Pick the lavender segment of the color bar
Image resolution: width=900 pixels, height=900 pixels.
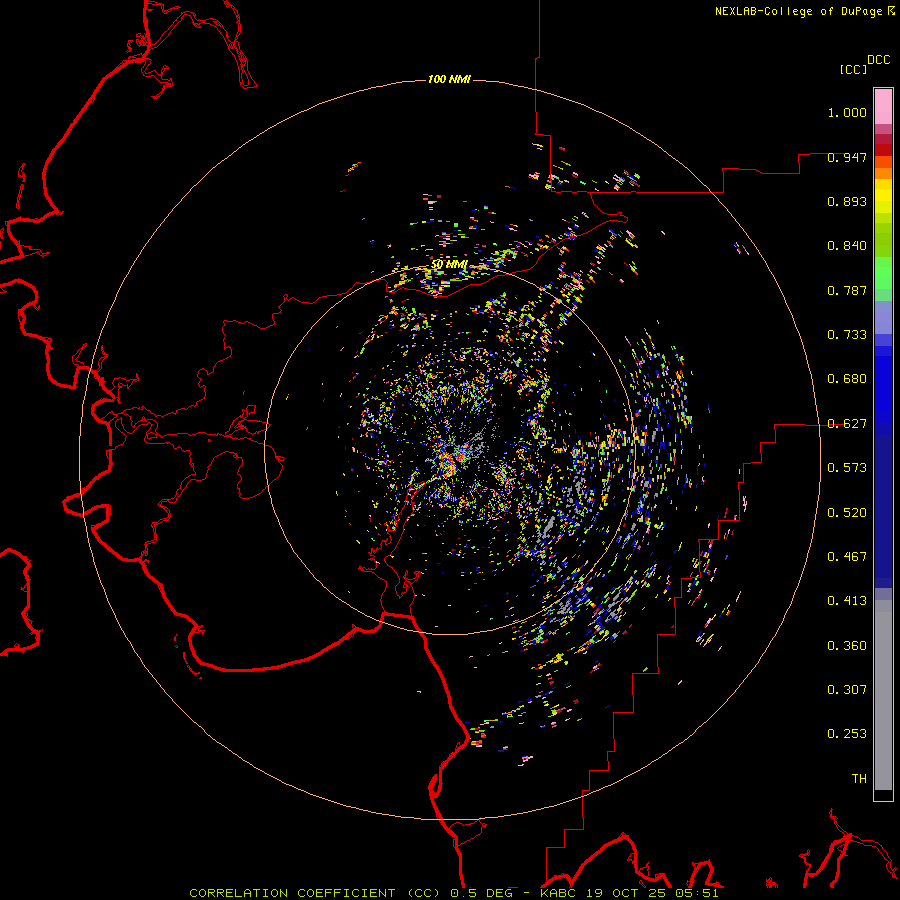[883, 318]
